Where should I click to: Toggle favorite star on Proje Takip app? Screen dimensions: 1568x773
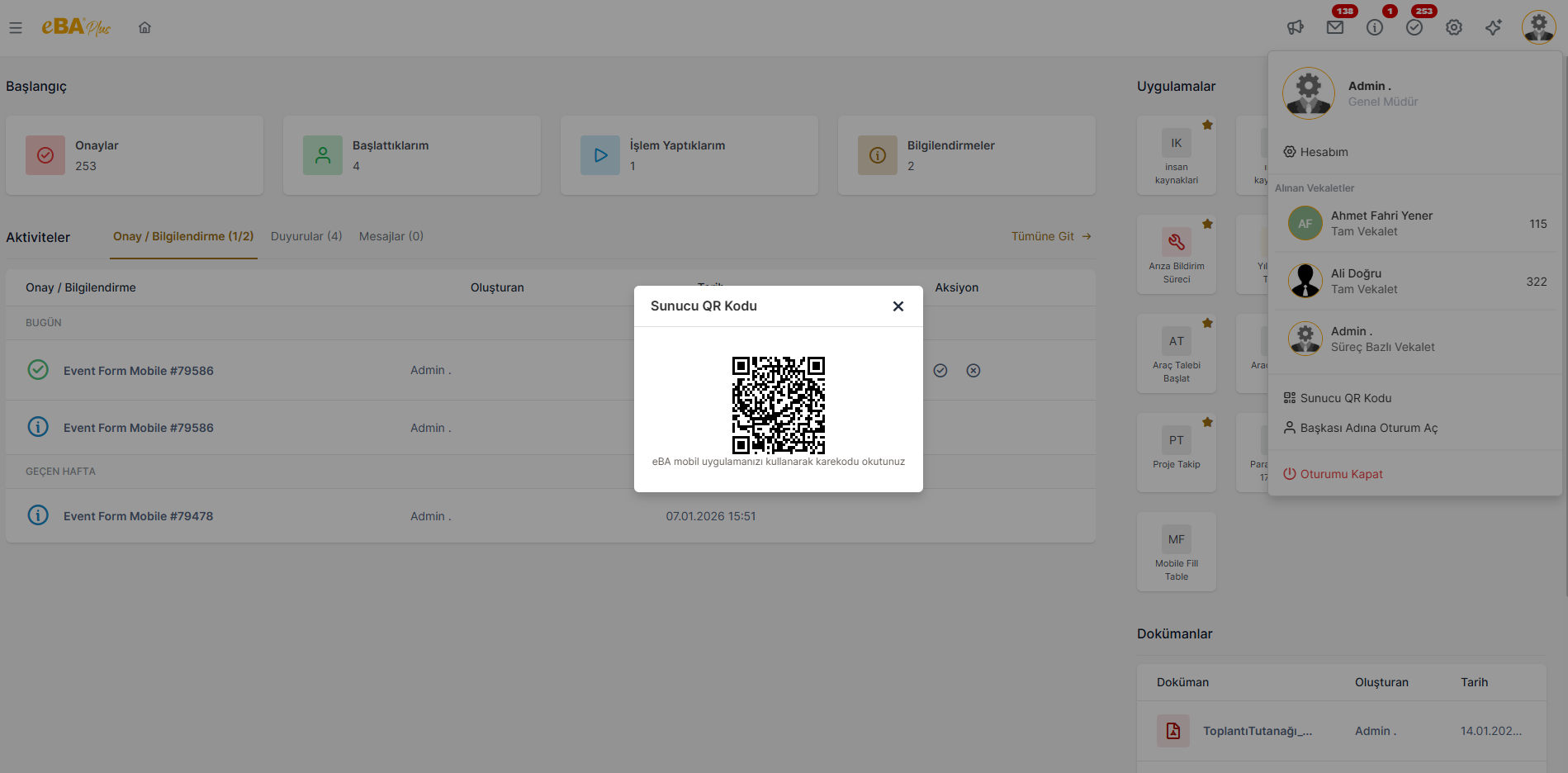click(x=1207, y=423)
